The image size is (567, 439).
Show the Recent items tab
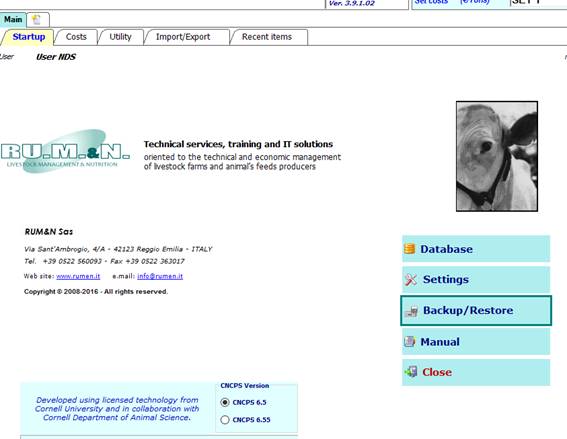tap(267, 37)
